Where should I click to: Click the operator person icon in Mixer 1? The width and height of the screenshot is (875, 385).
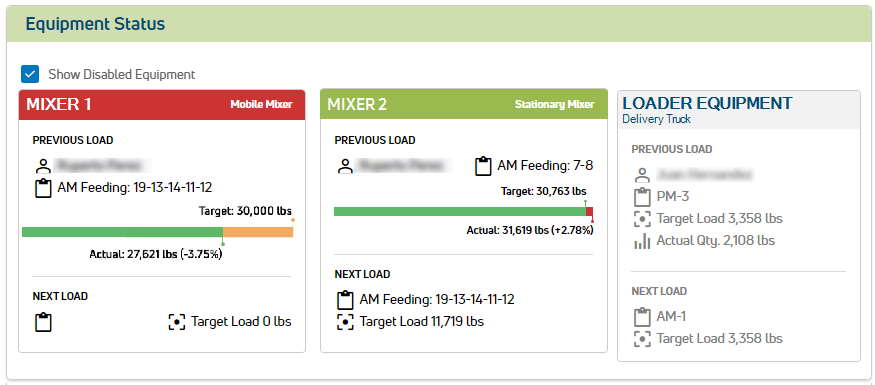(x=42, y=166)
